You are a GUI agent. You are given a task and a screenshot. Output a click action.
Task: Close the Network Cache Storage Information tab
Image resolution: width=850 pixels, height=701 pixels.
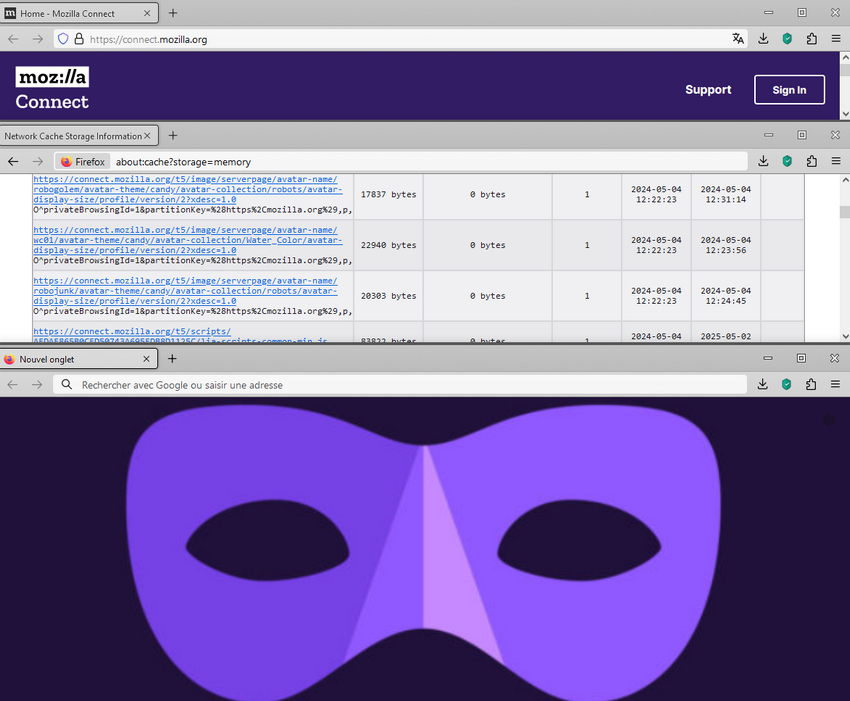pyautogui.click(x=148, y=135)
